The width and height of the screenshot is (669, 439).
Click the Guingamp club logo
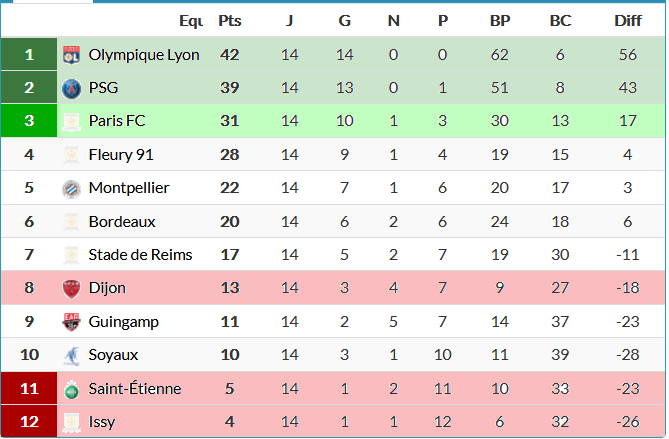(x=71, y=322)
